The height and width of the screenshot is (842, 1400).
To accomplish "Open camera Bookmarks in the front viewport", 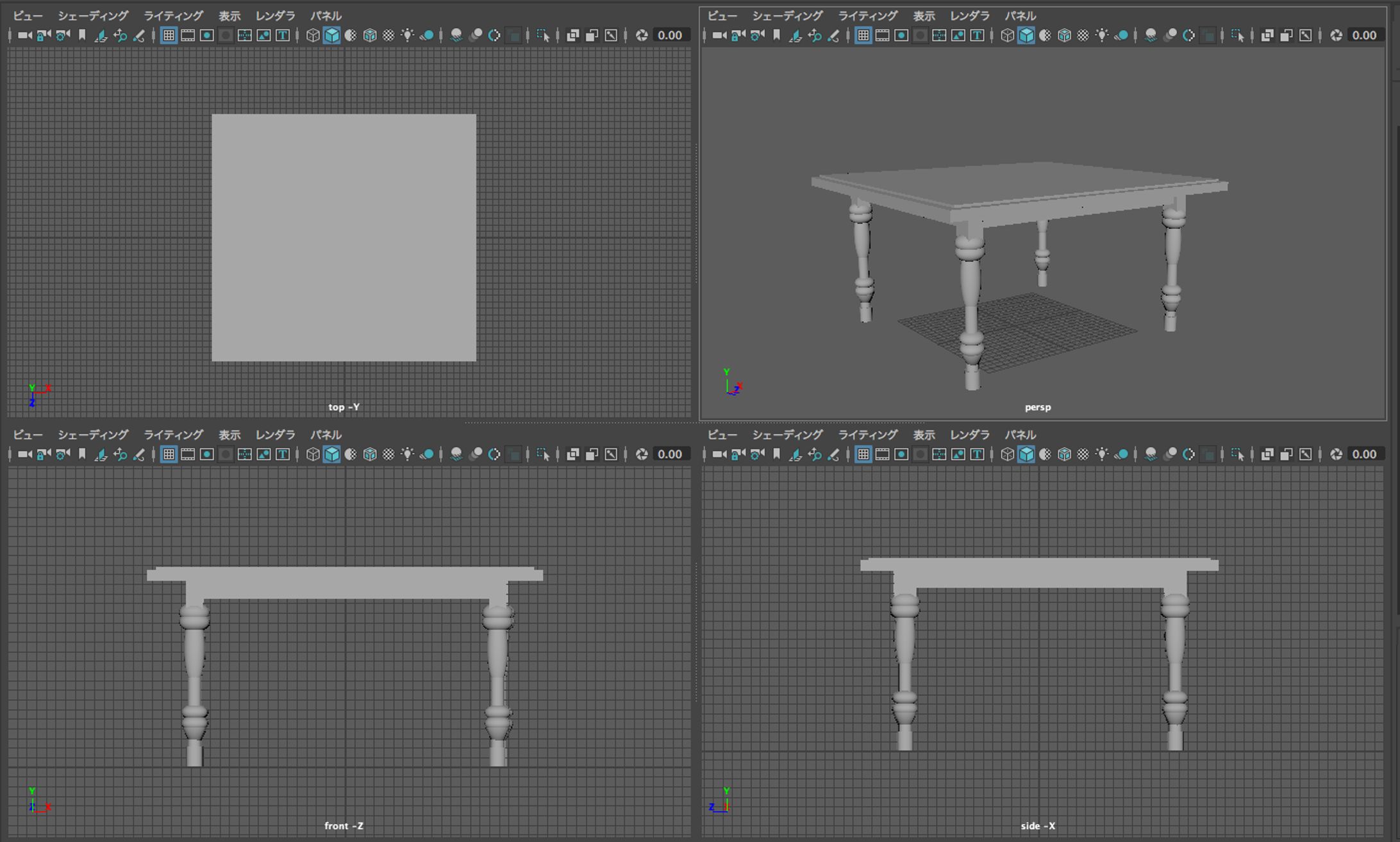I will pyautogui.click(x=81, y=455).
